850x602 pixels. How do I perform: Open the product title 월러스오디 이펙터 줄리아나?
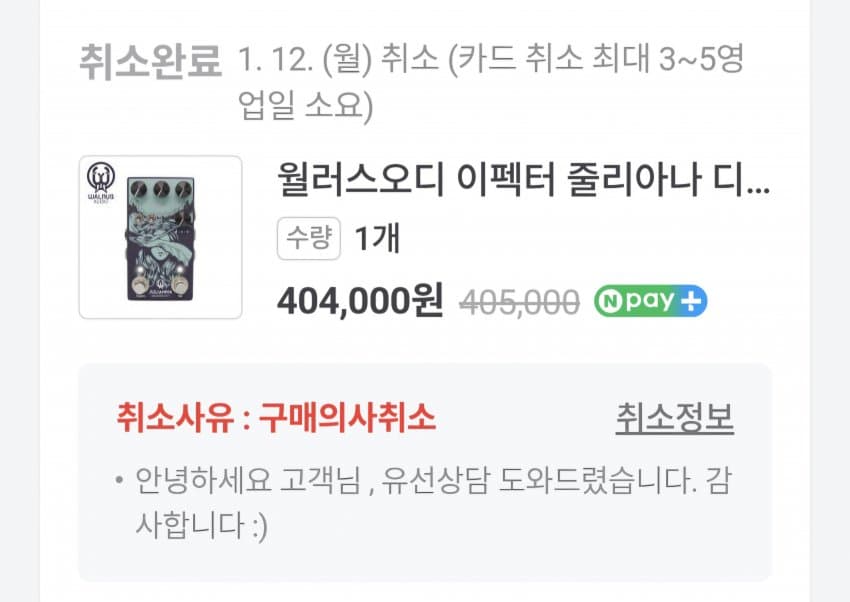tap(523, 180)
